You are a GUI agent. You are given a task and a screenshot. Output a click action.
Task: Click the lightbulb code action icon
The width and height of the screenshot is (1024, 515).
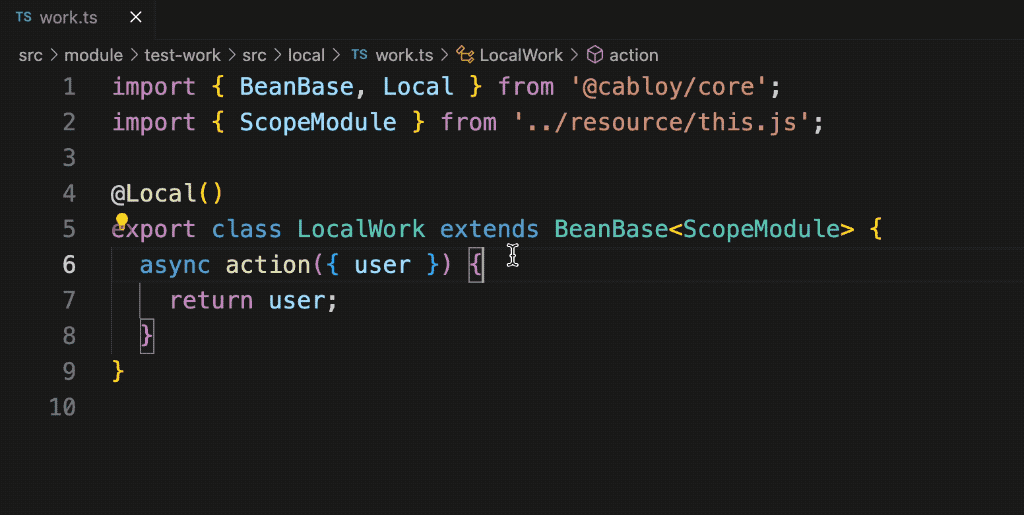(121, 221)
